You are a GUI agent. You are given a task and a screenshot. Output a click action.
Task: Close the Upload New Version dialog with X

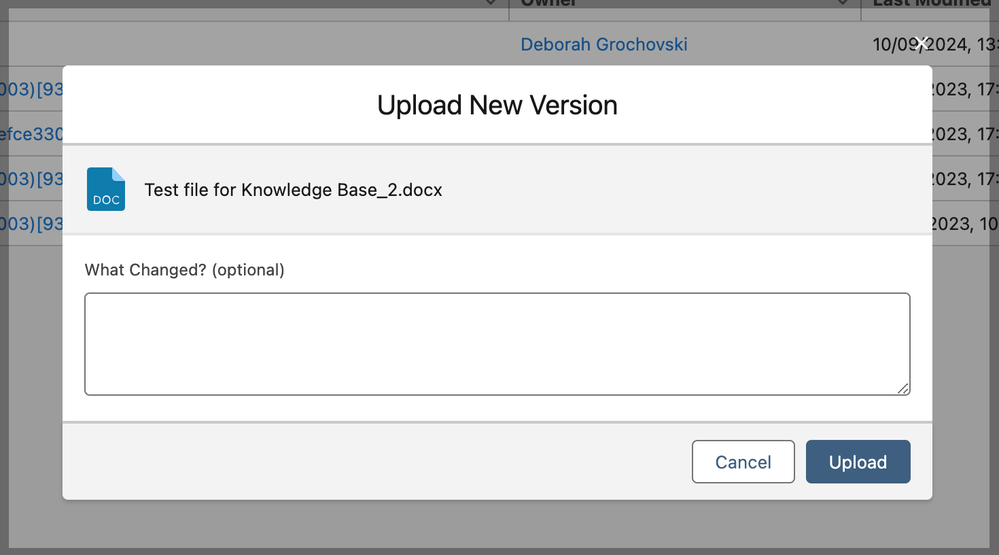pos(921,44)
